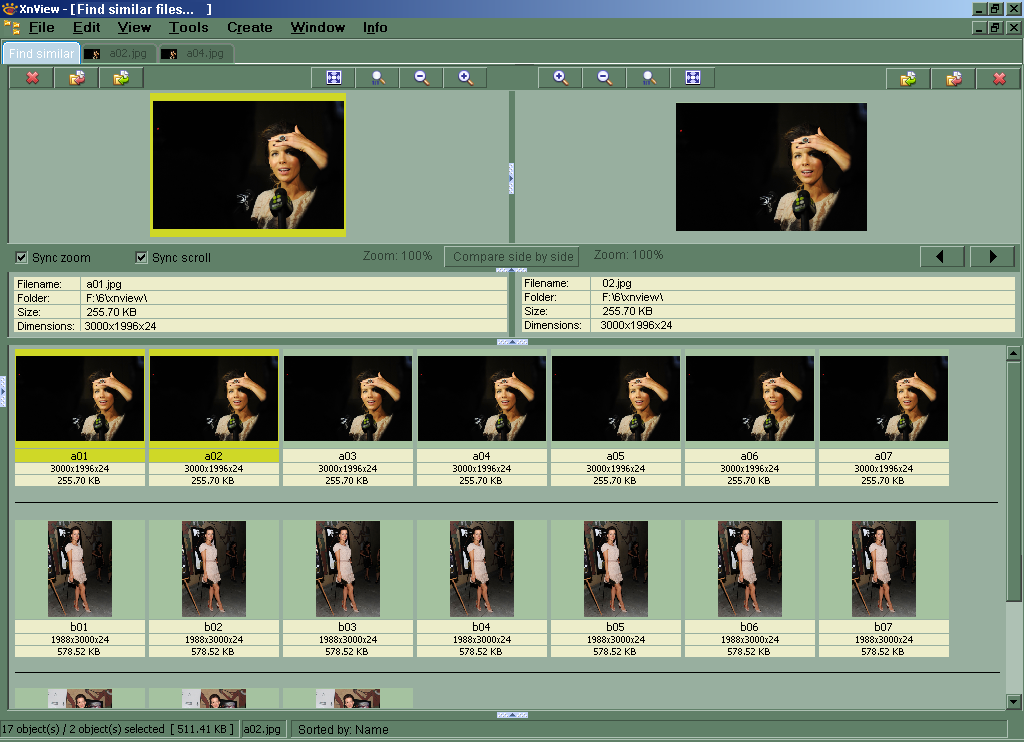
Task: Click Compare side by side button
Action: 512,257
